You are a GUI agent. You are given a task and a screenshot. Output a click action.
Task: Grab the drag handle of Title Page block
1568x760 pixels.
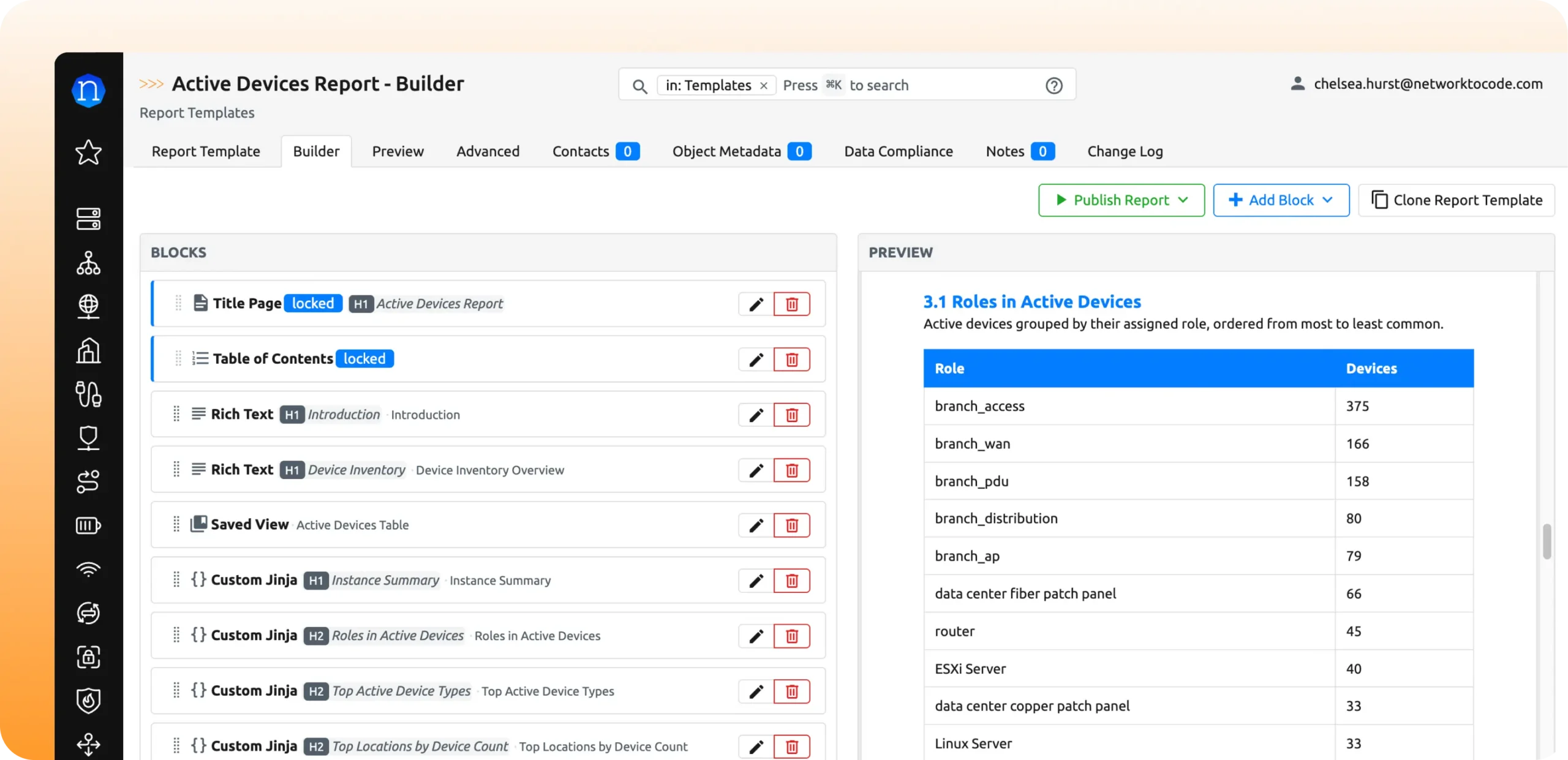[178, 303]
